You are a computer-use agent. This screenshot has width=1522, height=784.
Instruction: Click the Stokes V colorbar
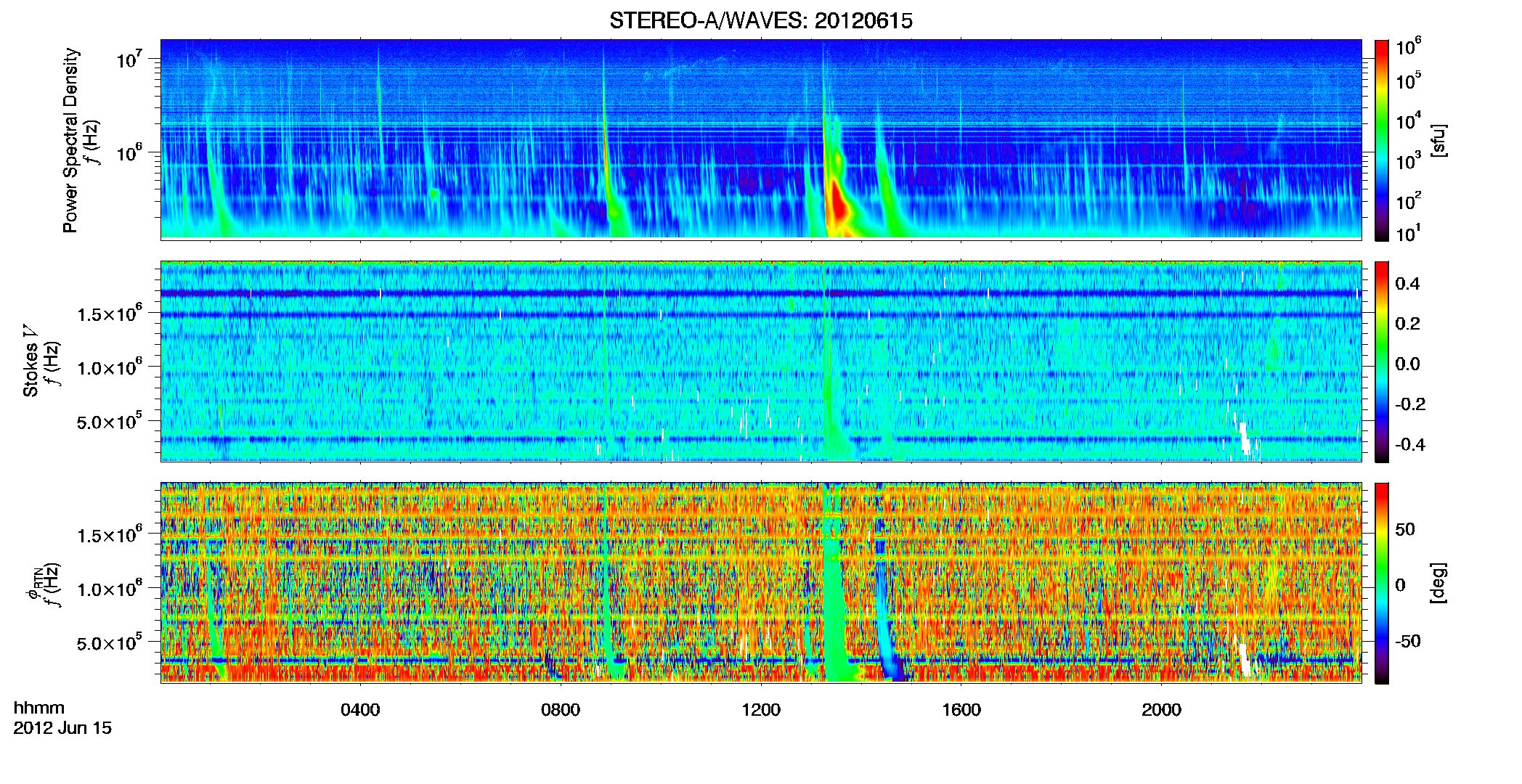point(1382,362)
